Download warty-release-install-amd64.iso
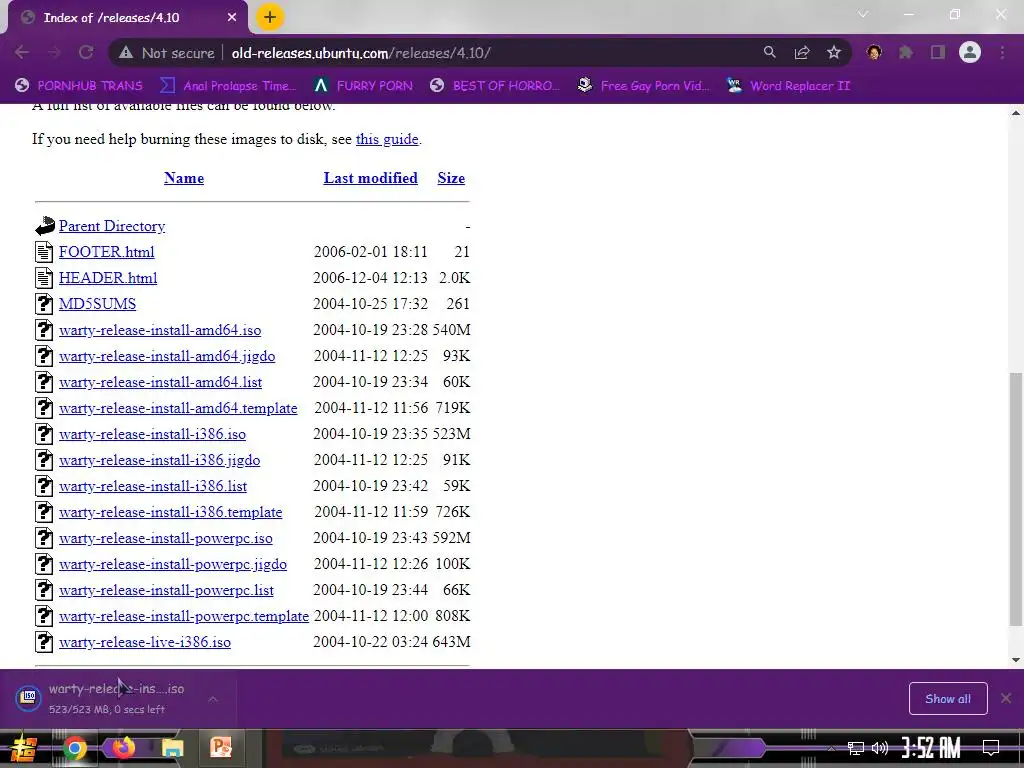Viewport: 1024px width, 768px height. point(160,330)
